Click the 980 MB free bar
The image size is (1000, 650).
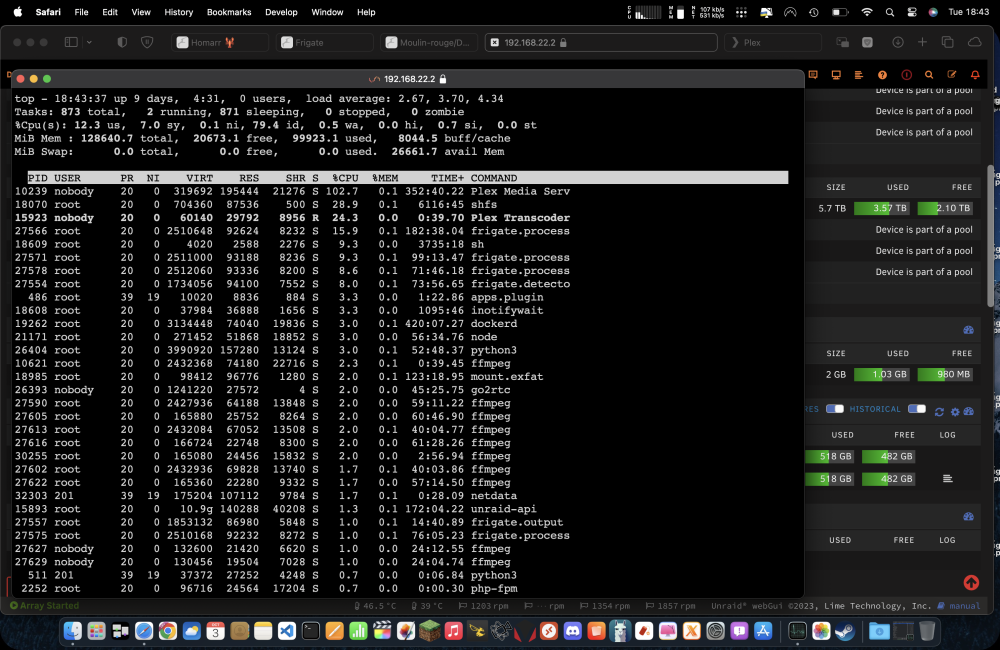click(x=945, y=374)
